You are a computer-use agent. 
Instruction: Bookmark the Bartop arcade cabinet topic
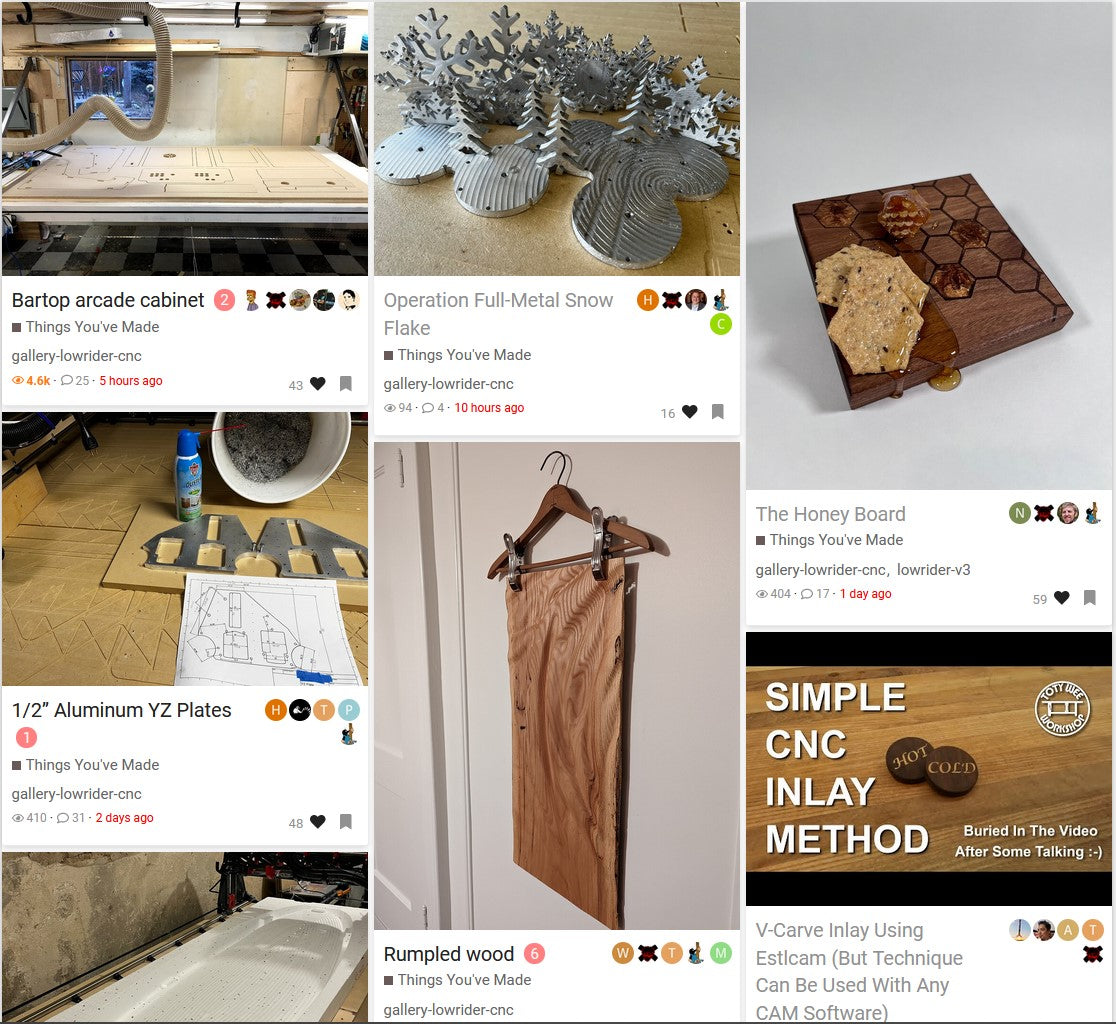[x=346, y=384]
